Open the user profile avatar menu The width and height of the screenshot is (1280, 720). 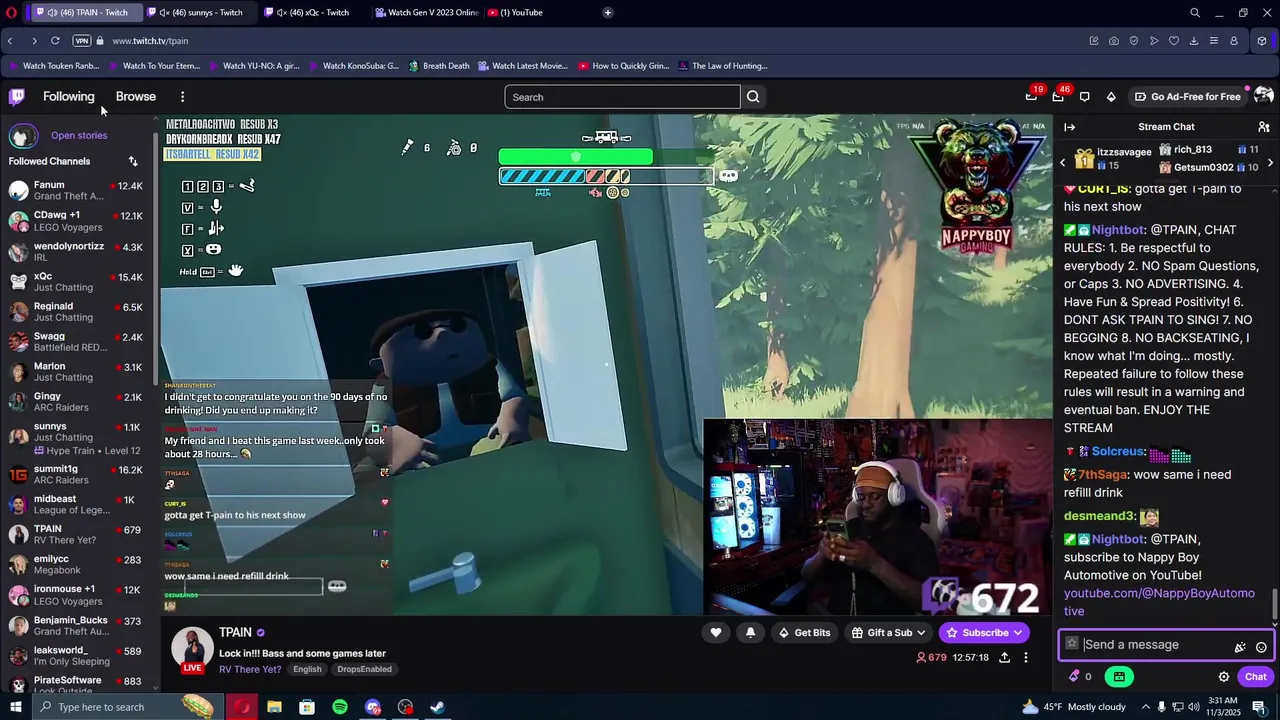[1263, 96]
